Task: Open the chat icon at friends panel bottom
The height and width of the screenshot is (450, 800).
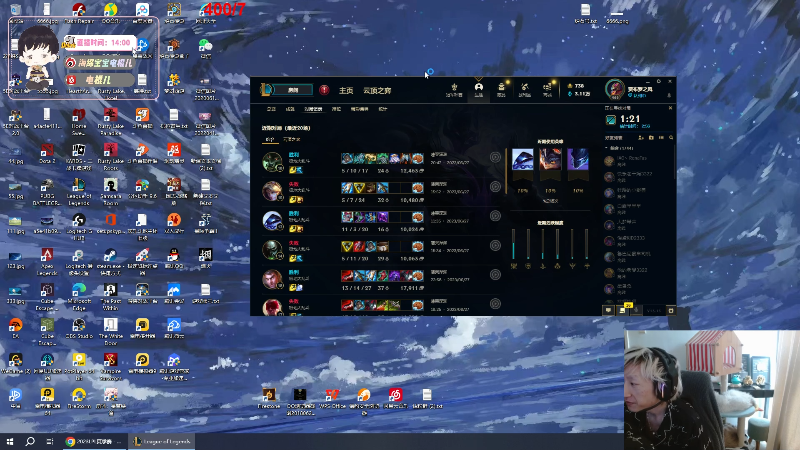Action: [x=608, y=310]
